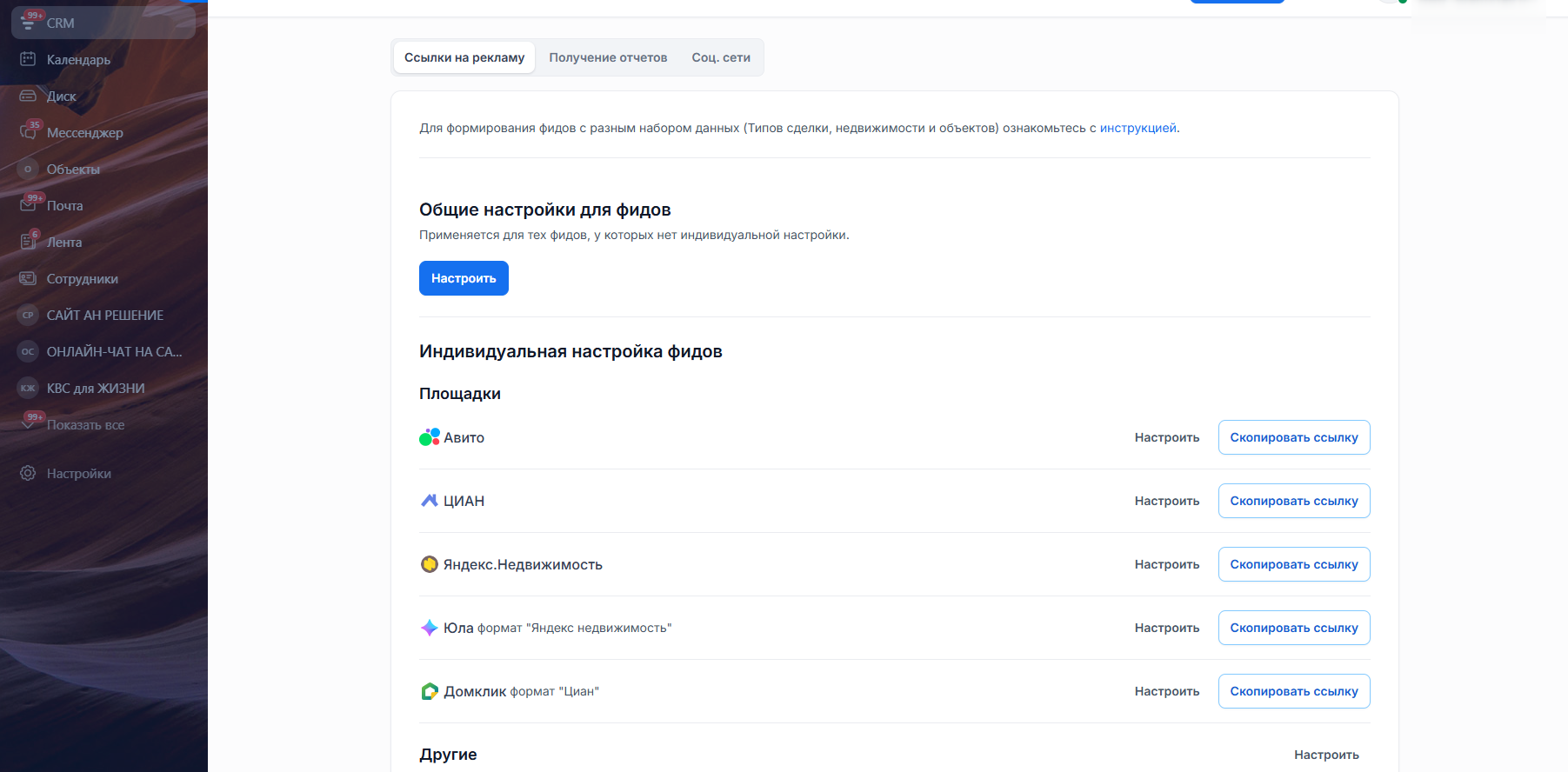Click the blue 'Настроить' general feeds button
Screen dimensions: 1568x772
(464, 278)
